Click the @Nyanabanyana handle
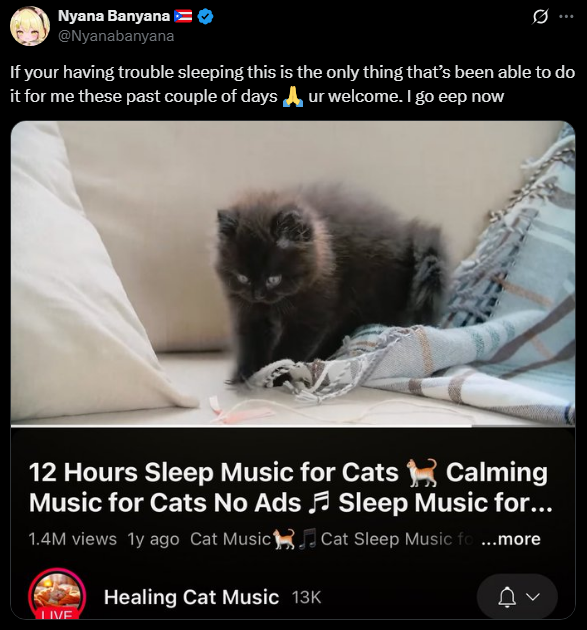The height and width of the screenshot is (630, 587). tap(116, 36)
